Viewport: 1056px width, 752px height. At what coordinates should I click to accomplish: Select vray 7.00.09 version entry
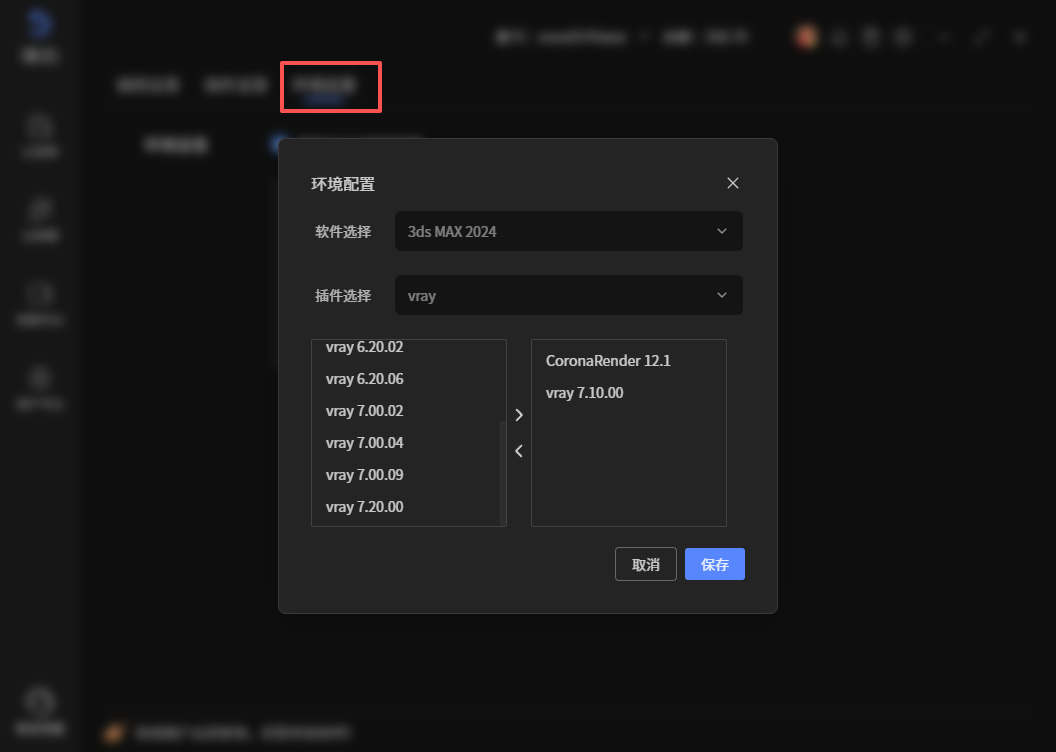coord(365,475)
